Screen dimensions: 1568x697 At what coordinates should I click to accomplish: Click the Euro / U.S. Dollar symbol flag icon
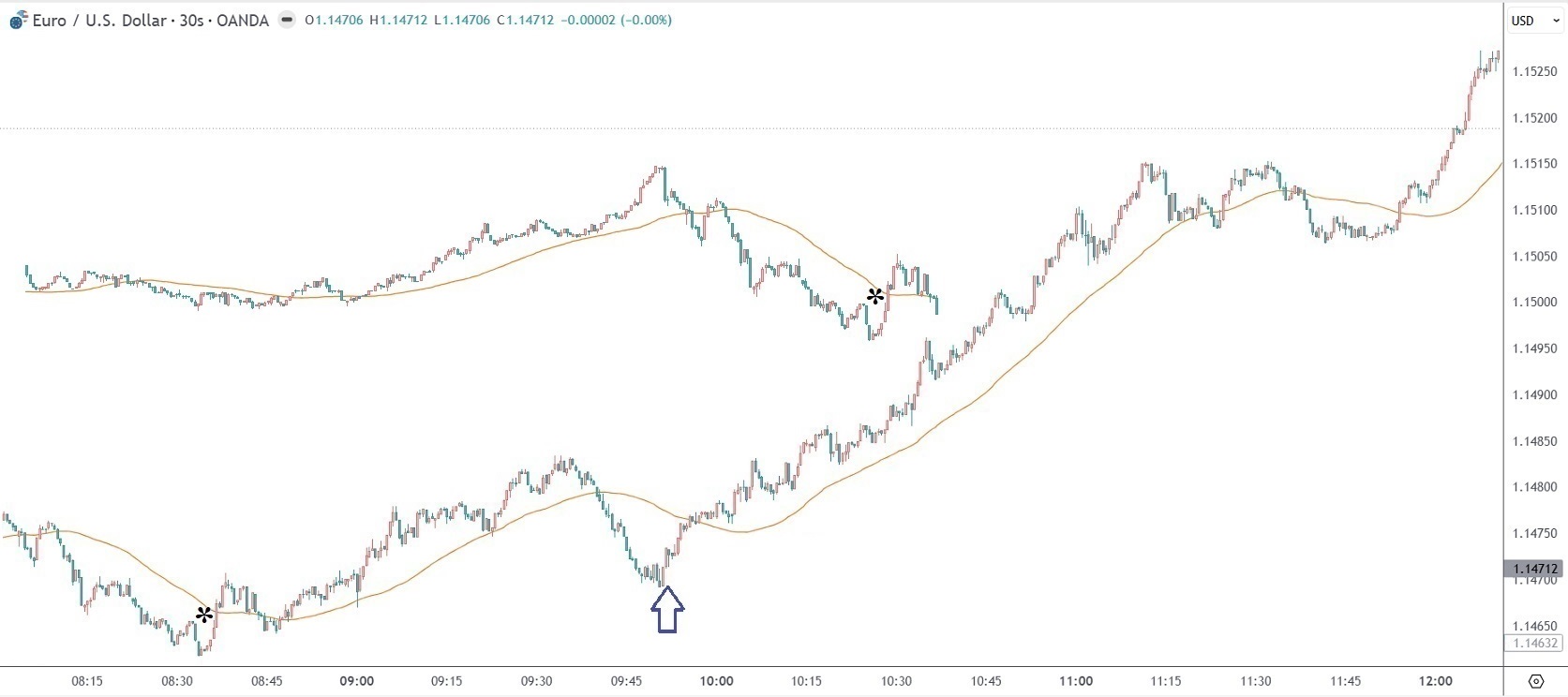coord(18,21)
